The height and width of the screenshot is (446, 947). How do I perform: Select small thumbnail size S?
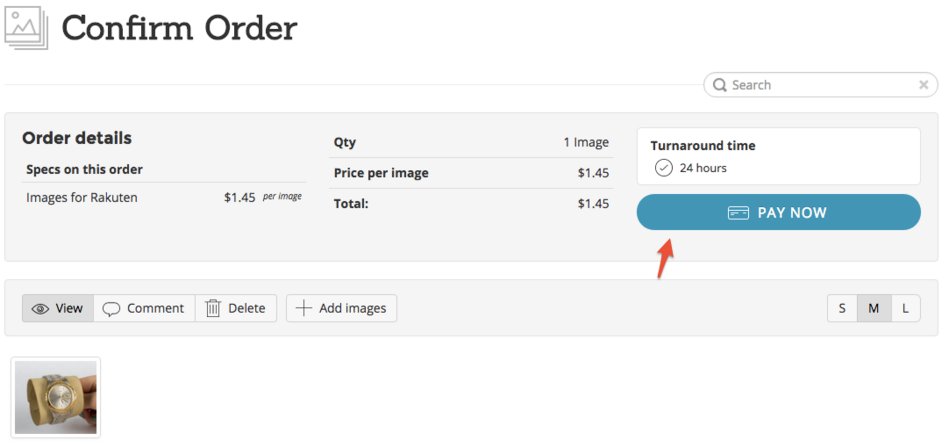click(842, 308)
